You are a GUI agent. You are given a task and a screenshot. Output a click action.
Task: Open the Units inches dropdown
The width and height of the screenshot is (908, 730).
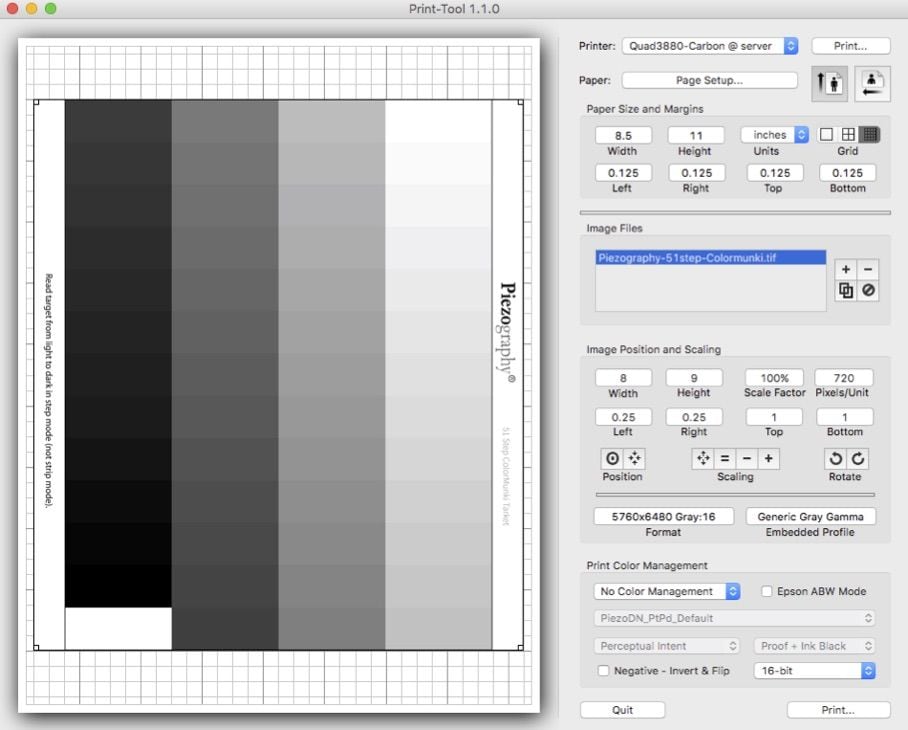(x=775, y=134)
